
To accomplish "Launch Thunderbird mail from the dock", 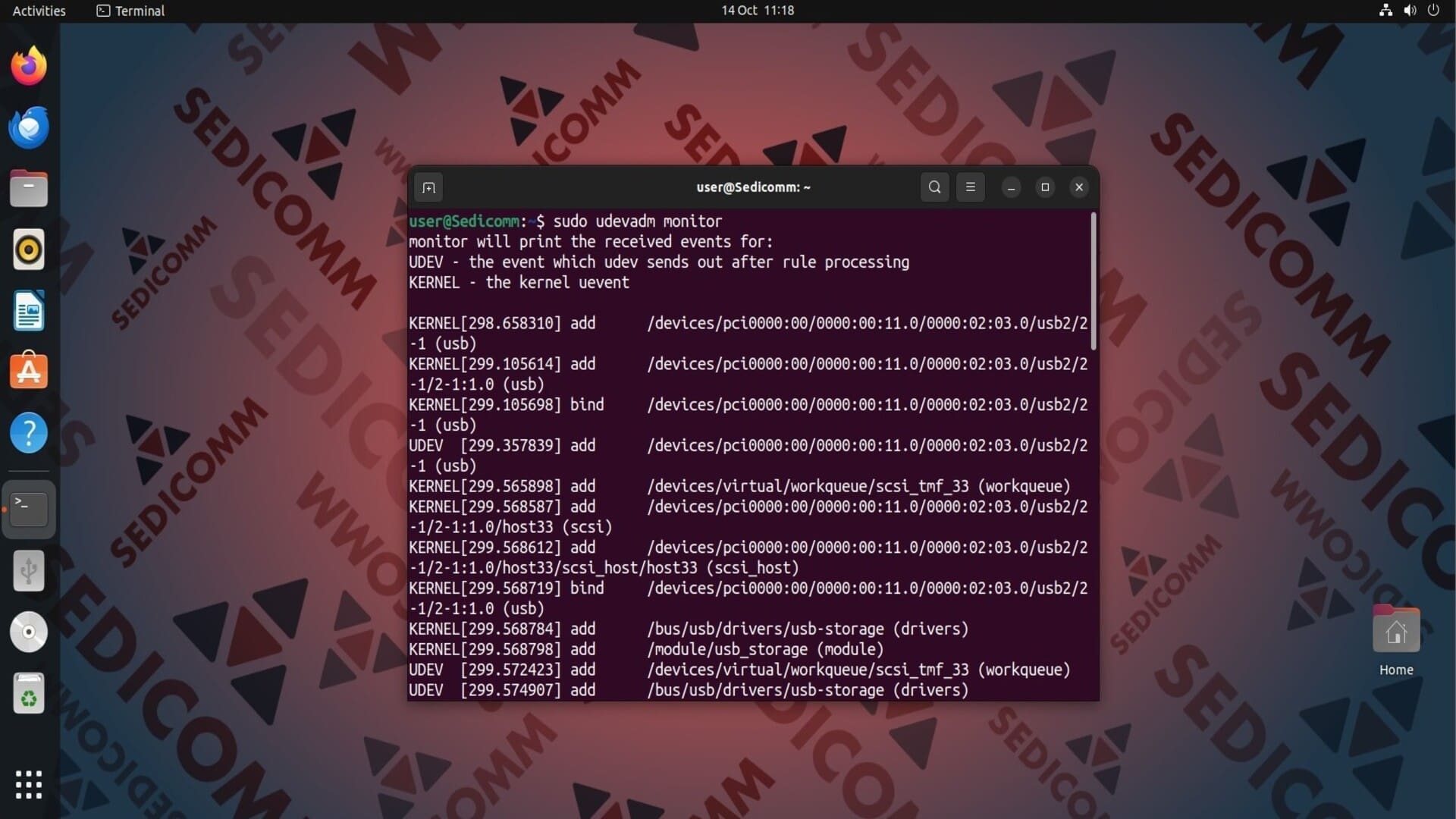I will pos(29,127).
